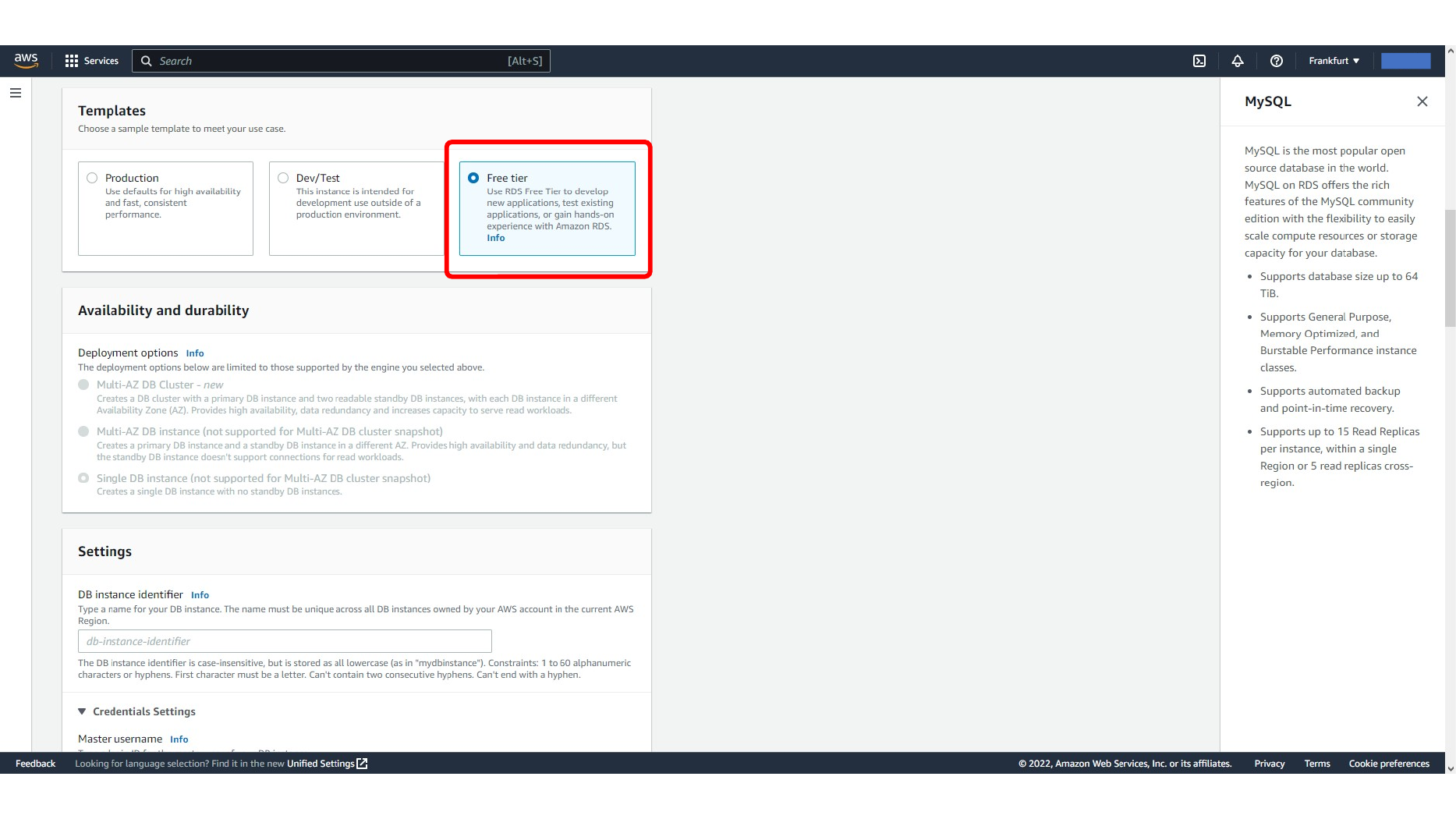The height and width of the screenshot is (819, 1456).
Task: Open the AWS home logo
Action: 26,60
